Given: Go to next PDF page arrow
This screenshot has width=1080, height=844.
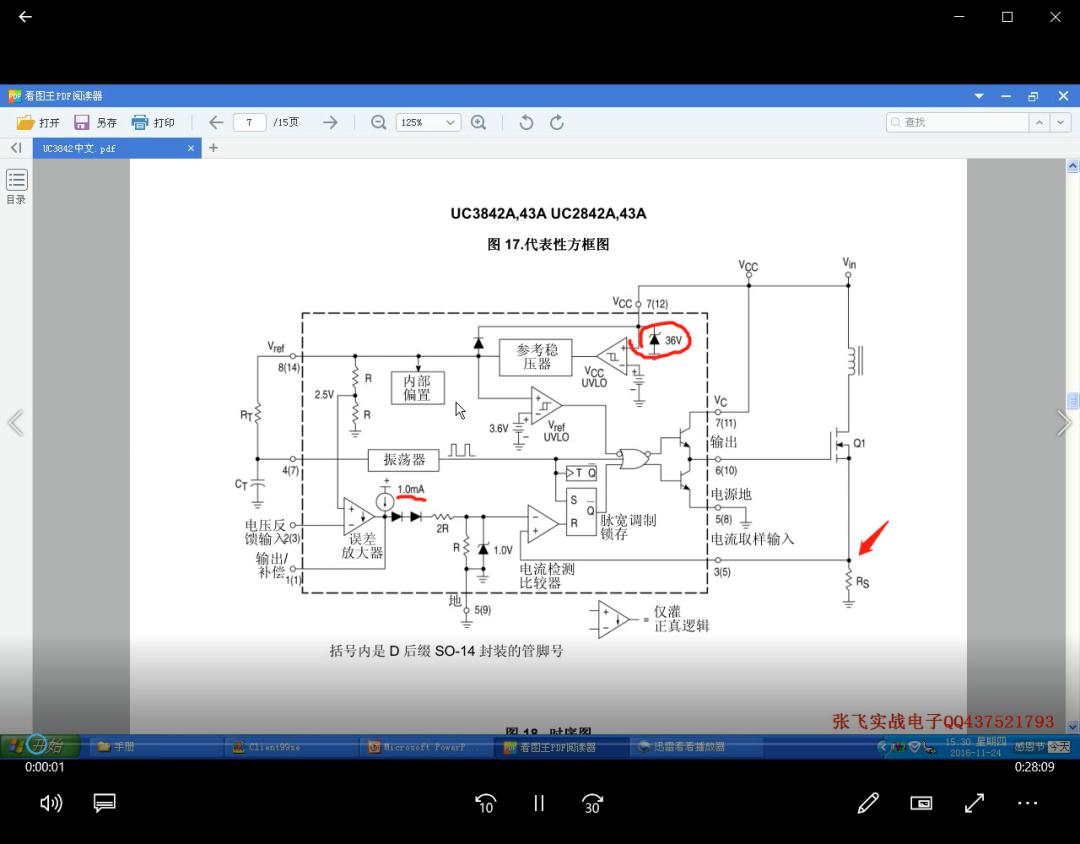Looking at the screenshot, I should [x=331, y=123].
